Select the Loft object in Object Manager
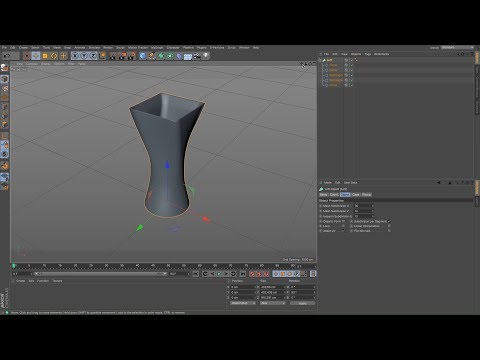 (329, 60)
